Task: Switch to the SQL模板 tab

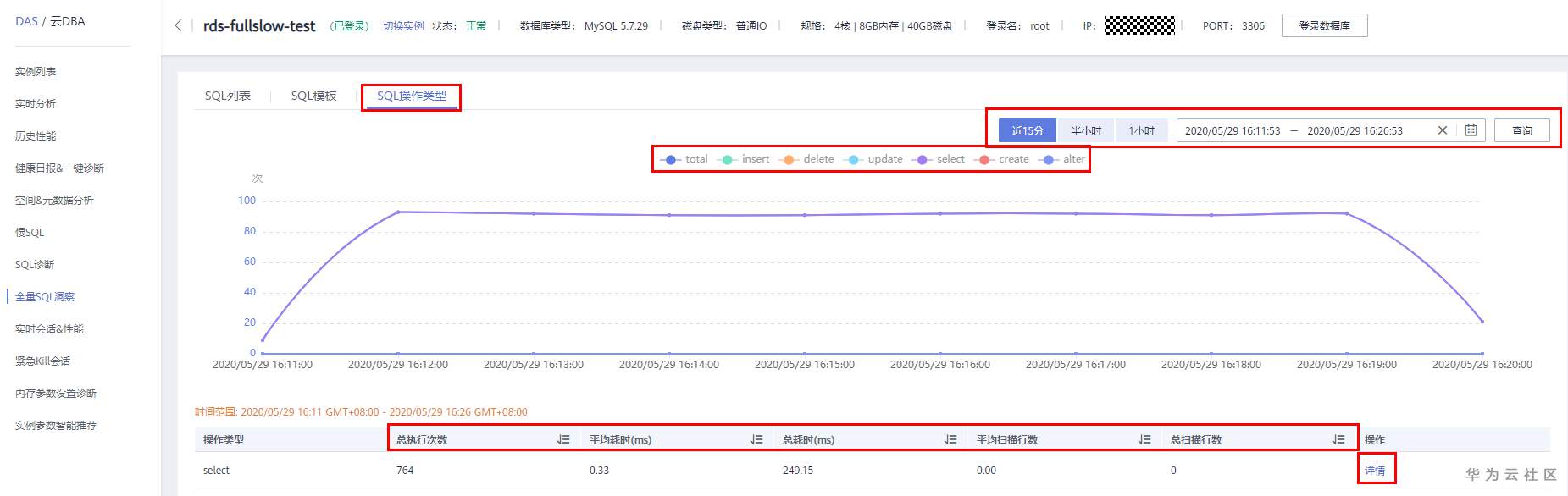Action: coord(314,96)
